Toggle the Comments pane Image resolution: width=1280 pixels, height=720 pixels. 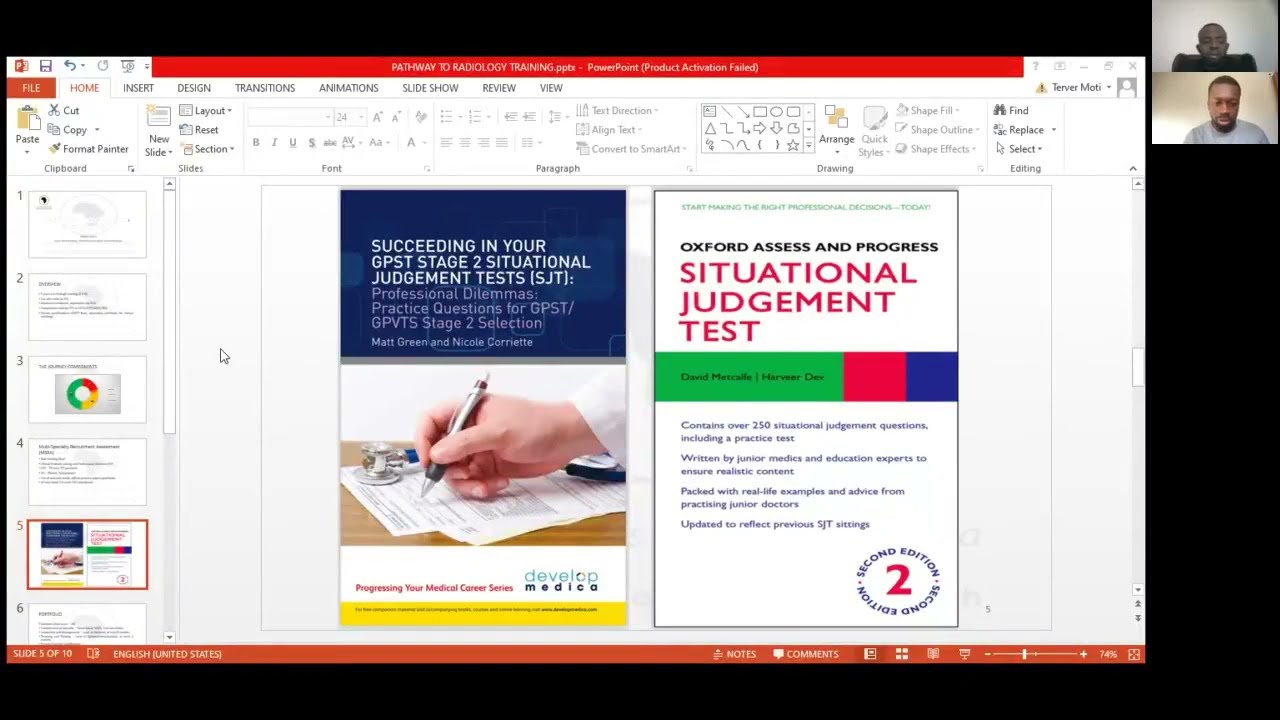tap(805, 654)
